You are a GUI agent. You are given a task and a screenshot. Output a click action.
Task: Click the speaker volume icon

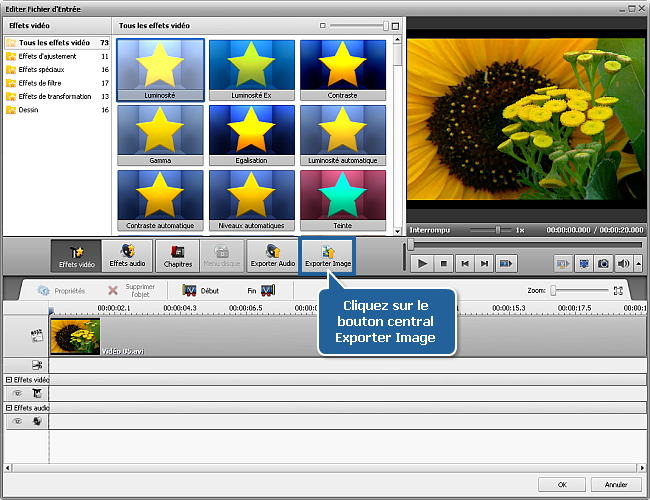pyautogui.click(x=624, y=263)
